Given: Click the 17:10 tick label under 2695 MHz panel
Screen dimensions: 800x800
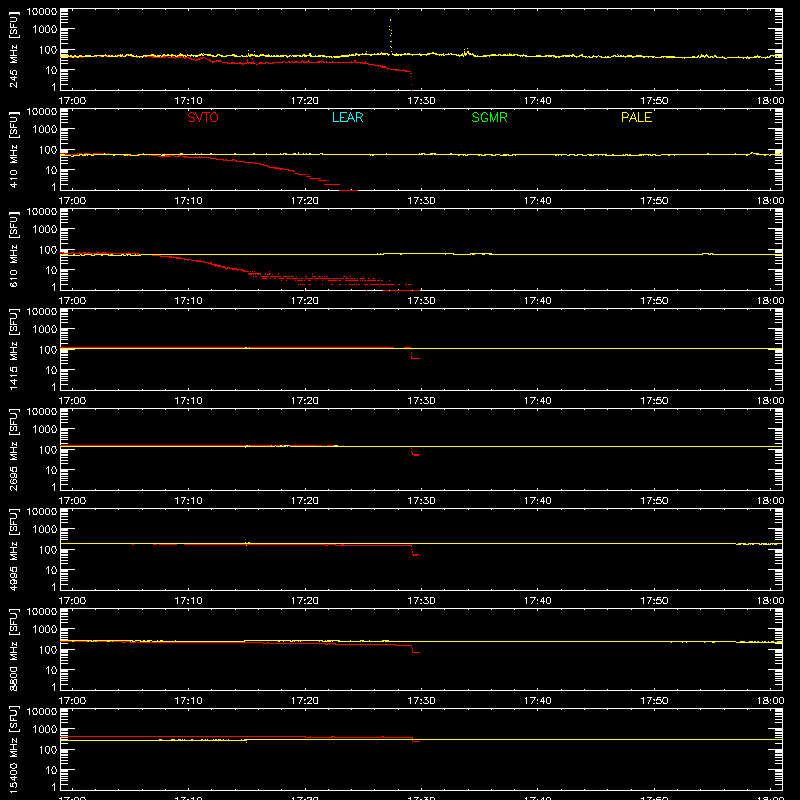Looking at the screenshot, I should point(188,501).
